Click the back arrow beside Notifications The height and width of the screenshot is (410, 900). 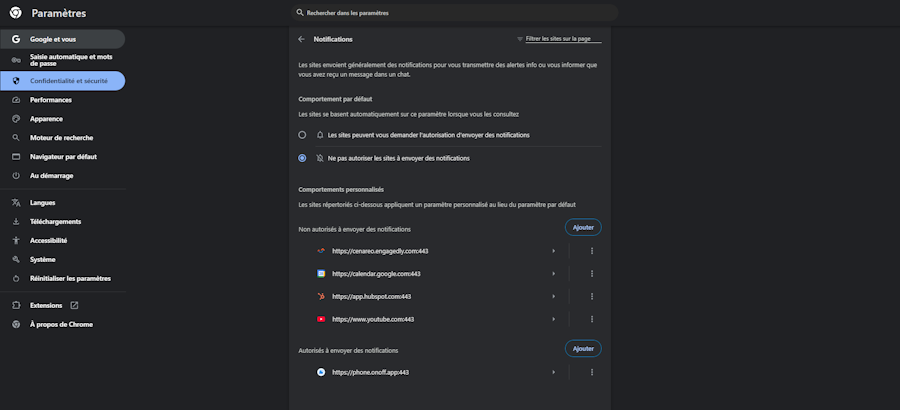pyautogui.click(x=301, y=39)
